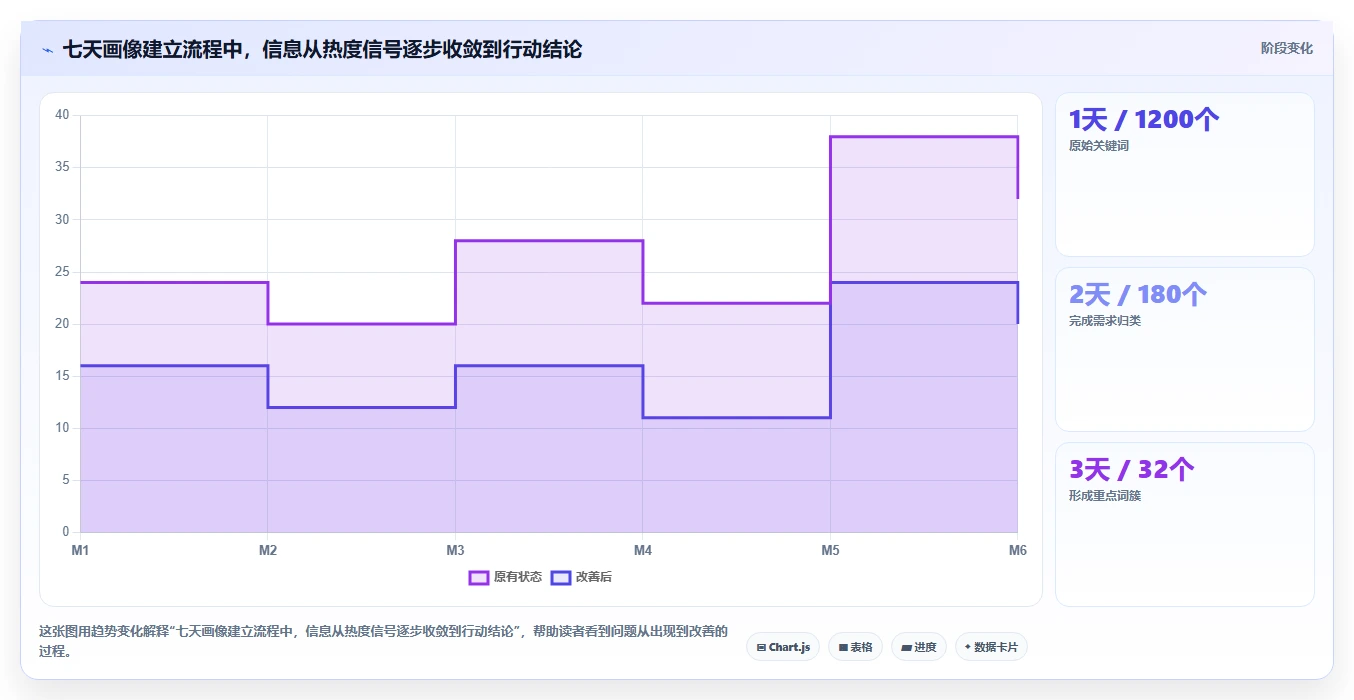Click the 形成重点词簇 card label
1354x700 pixels.
click(1105, 496)
